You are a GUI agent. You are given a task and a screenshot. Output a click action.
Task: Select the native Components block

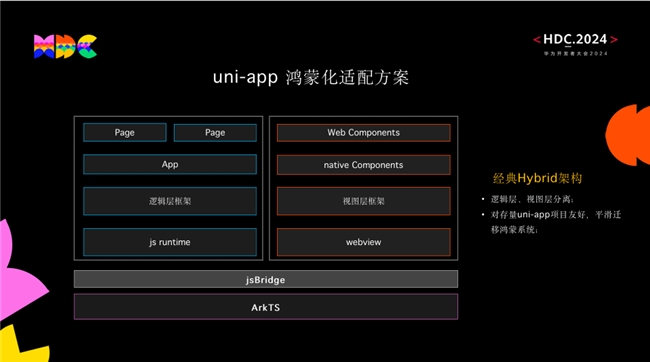(x=364, y=165)
